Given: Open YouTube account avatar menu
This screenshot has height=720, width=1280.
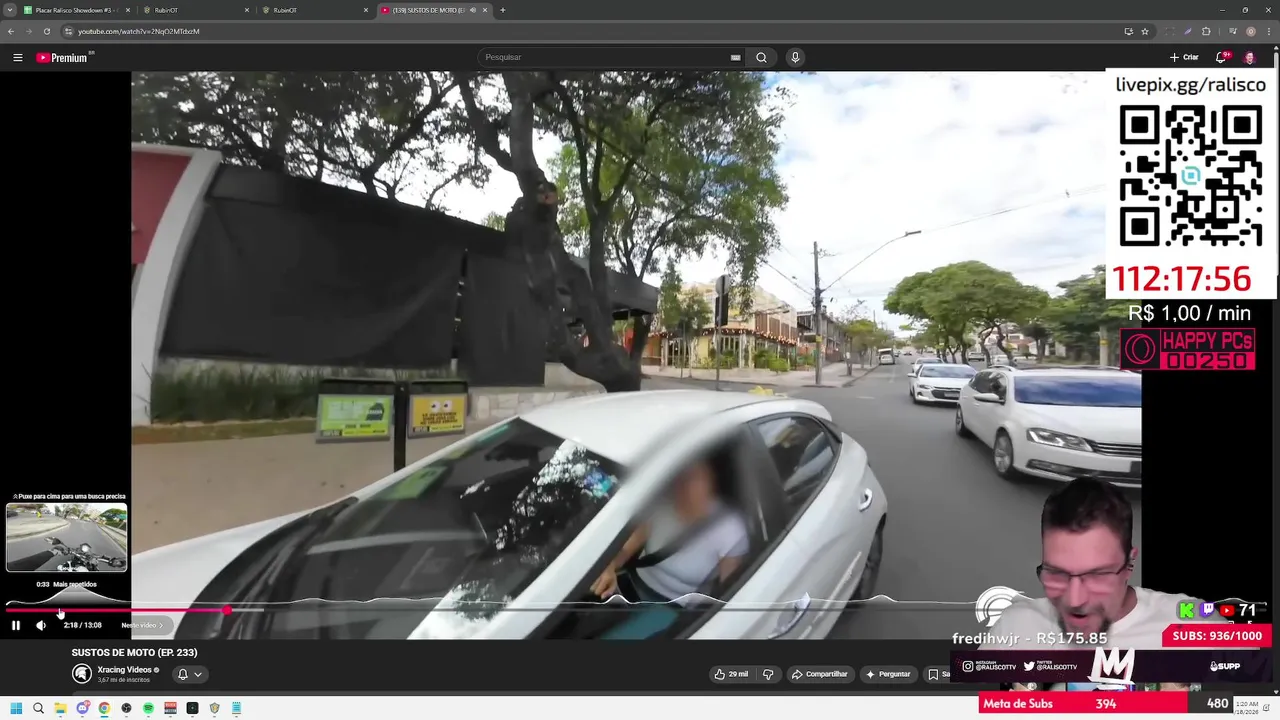Looking at the screenshot, I should point(1249,57).
